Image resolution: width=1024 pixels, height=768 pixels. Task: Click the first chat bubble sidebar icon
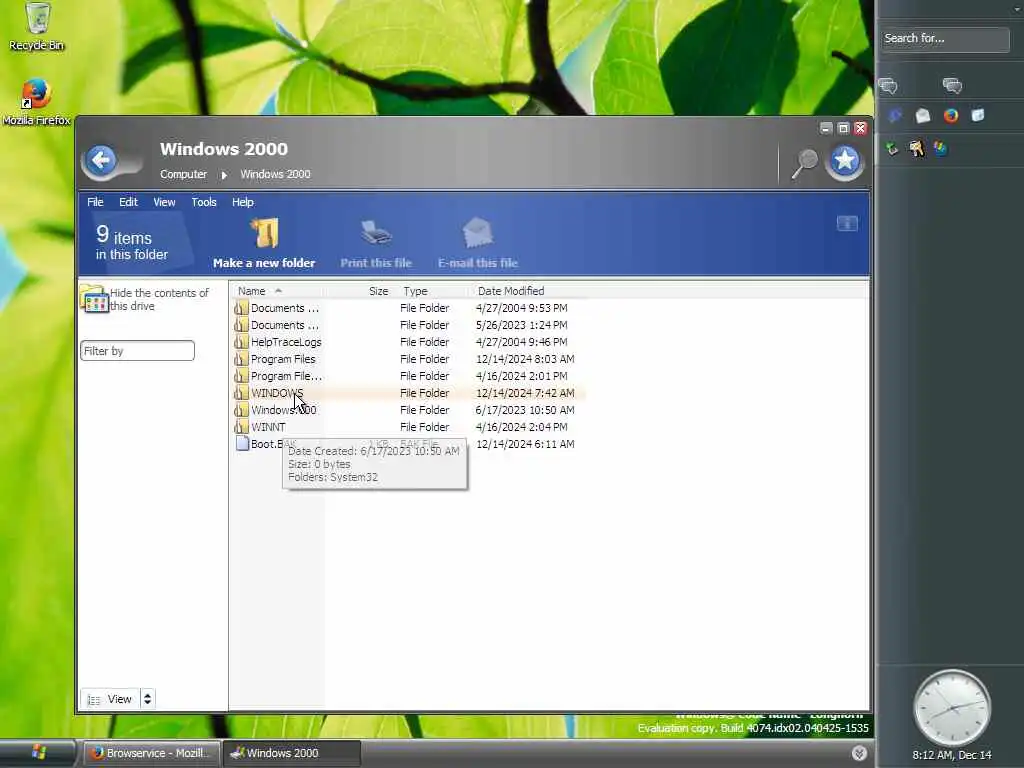coord(888,86)
